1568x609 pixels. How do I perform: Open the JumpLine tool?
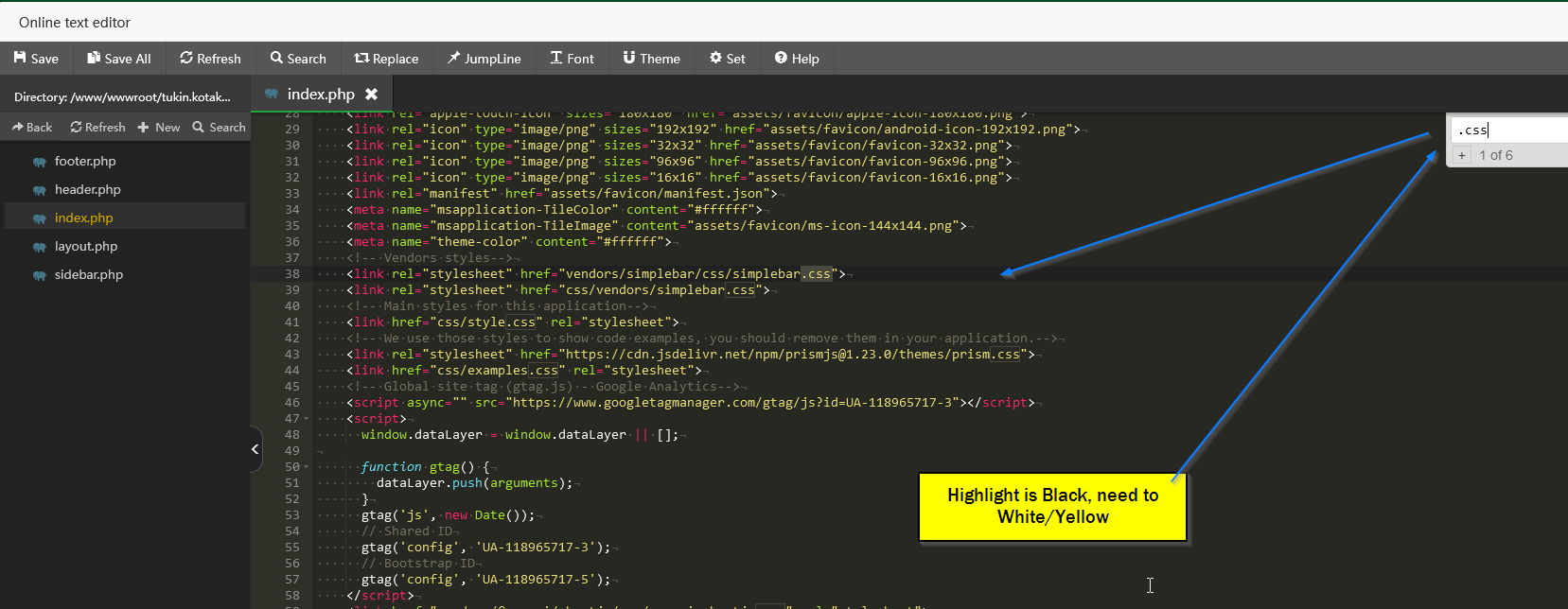coord(484,59)
